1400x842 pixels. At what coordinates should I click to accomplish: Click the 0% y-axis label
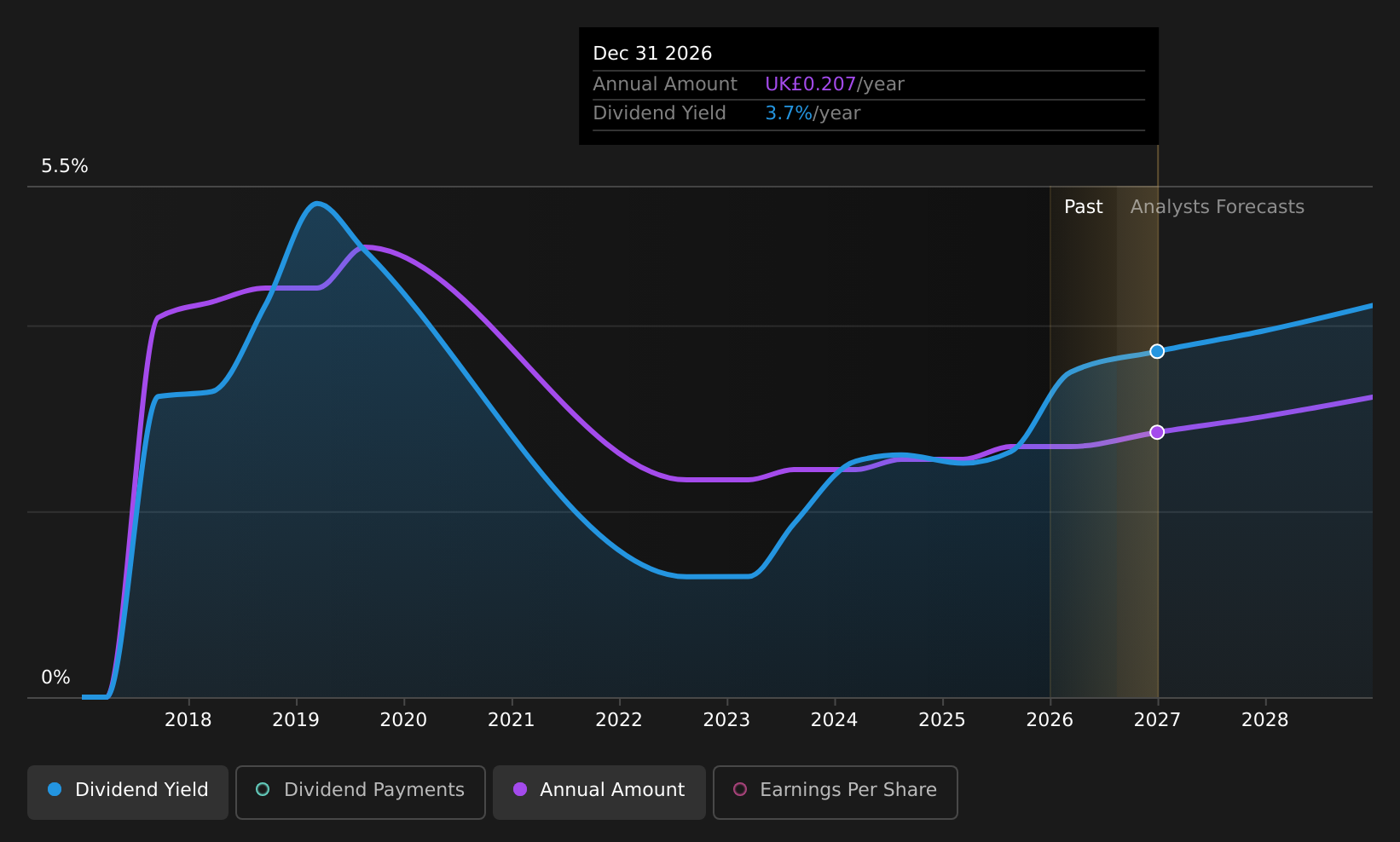56,678
